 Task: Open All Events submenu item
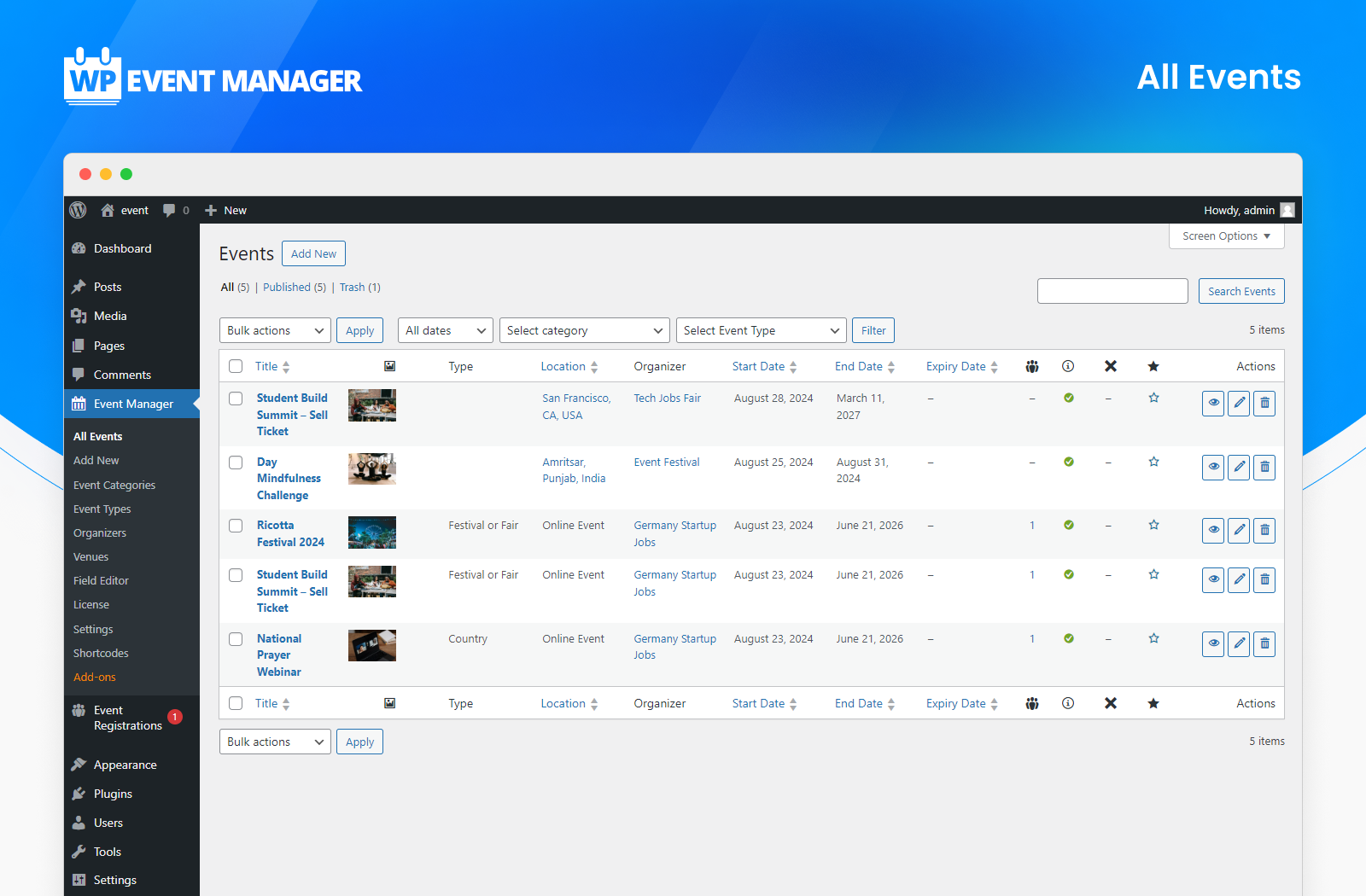point(97,436)
